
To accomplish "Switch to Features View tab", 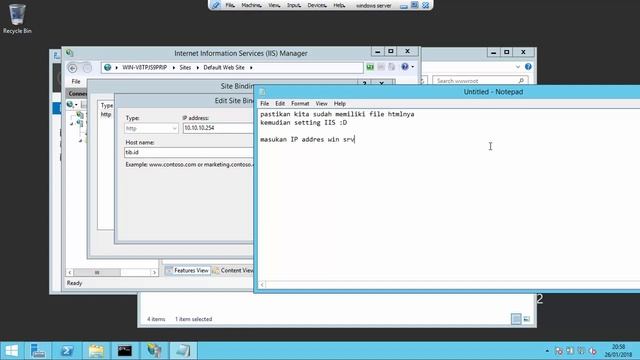I will tap(188, 271).
